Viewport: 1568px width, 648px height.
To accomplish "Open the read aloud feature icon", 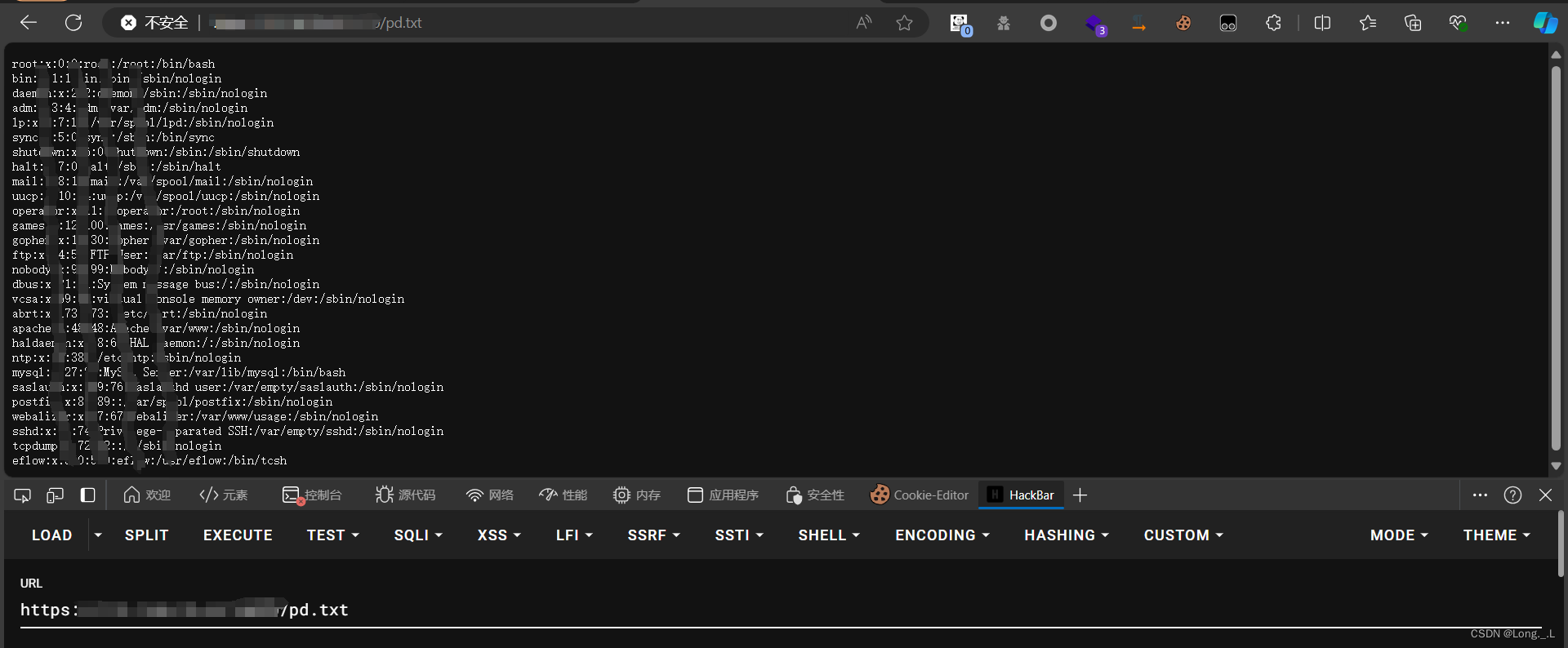I will pos(863,23).
